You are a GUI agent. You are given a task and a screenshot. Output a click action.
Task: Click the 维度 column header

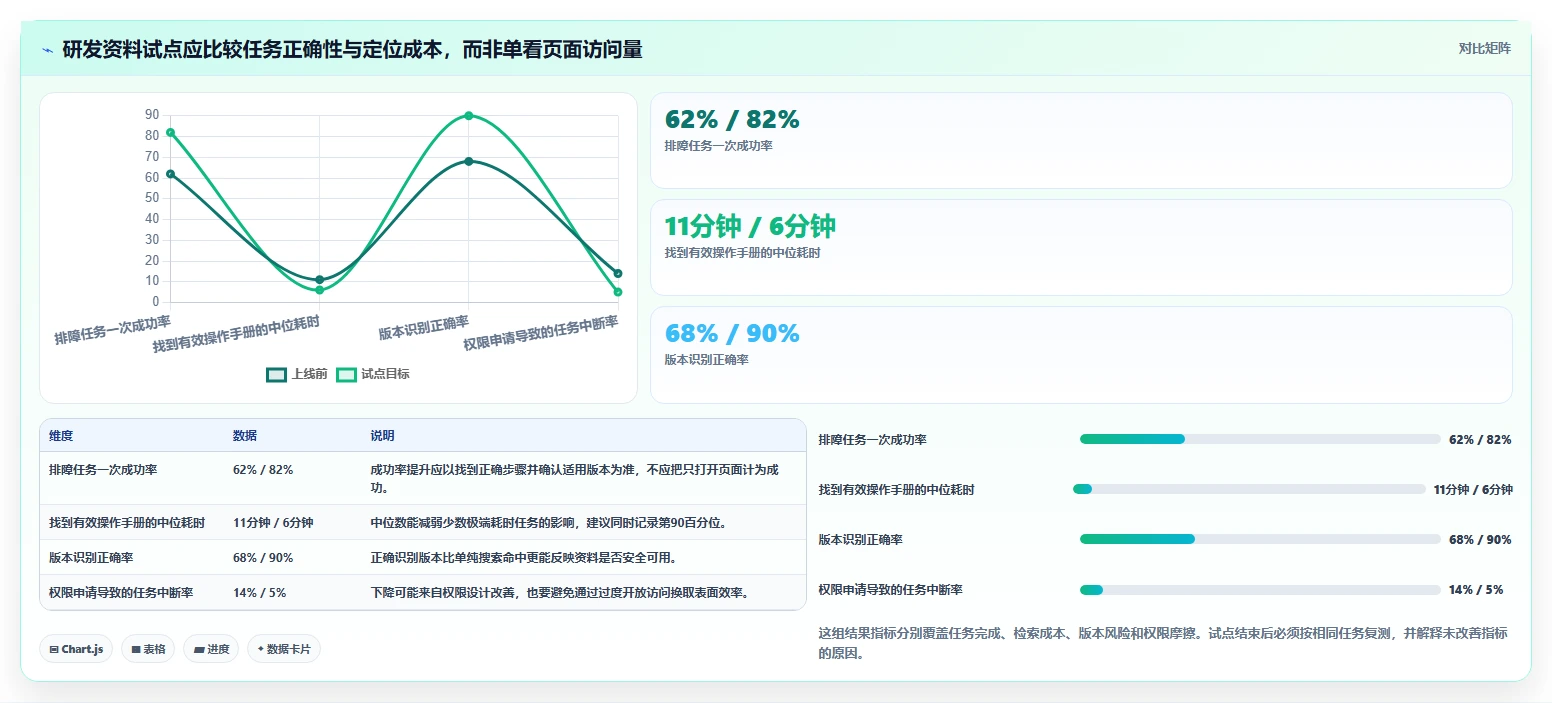point(61,436)
